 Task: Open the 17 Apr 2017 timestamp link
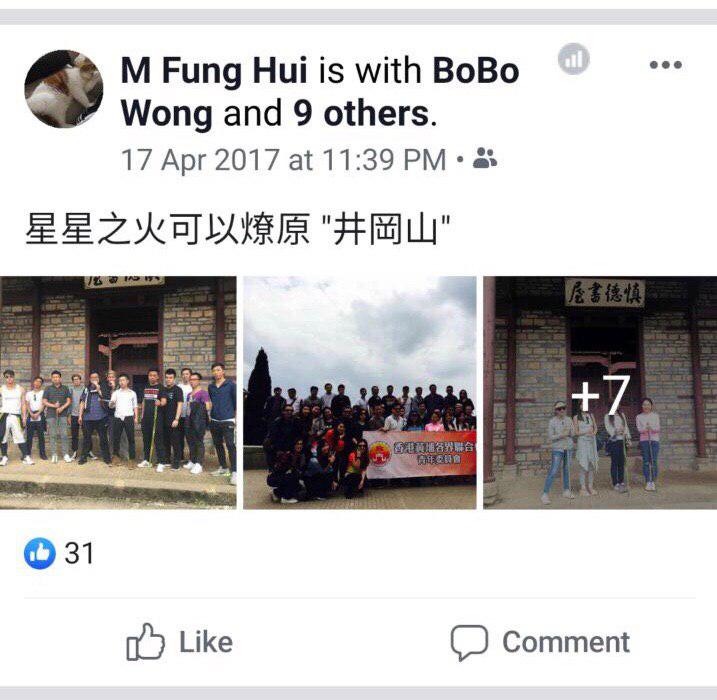(x=284, y=160)
